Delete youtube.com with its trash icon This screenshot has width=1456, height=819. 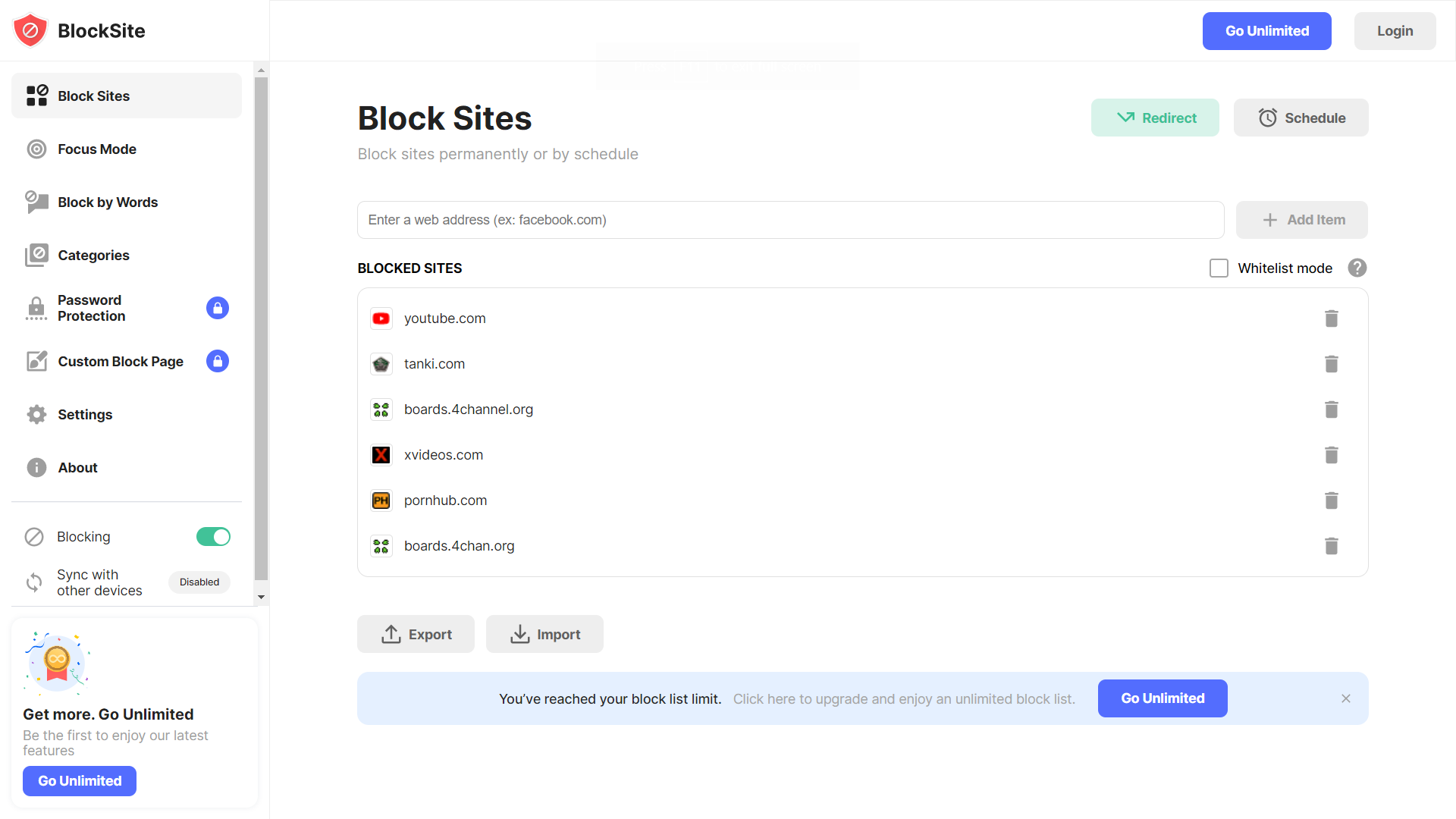(1331, 318)
